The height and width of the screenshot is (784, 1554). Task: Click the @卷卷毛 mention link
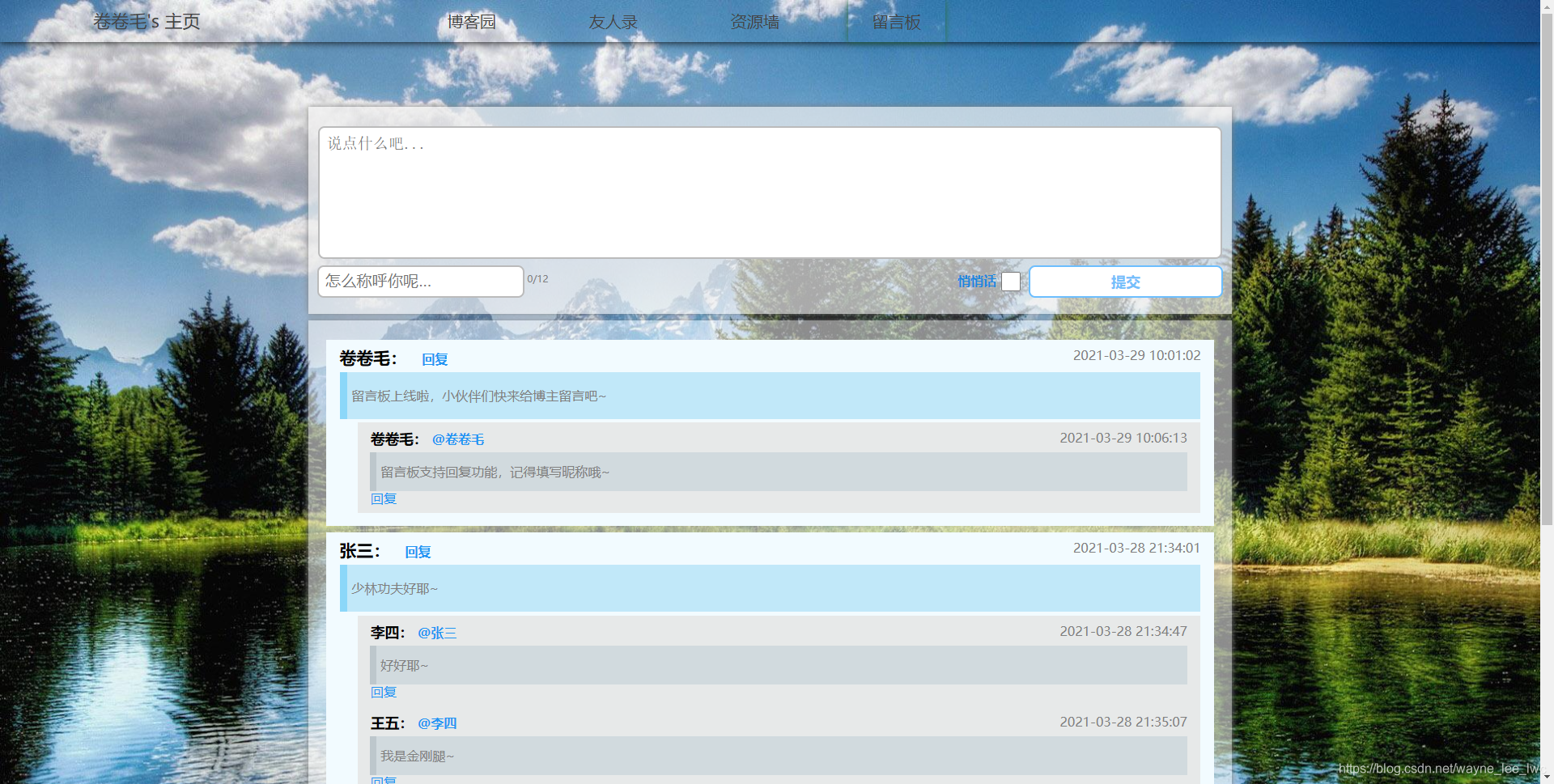pyautogui.click(x=458, y=439)
